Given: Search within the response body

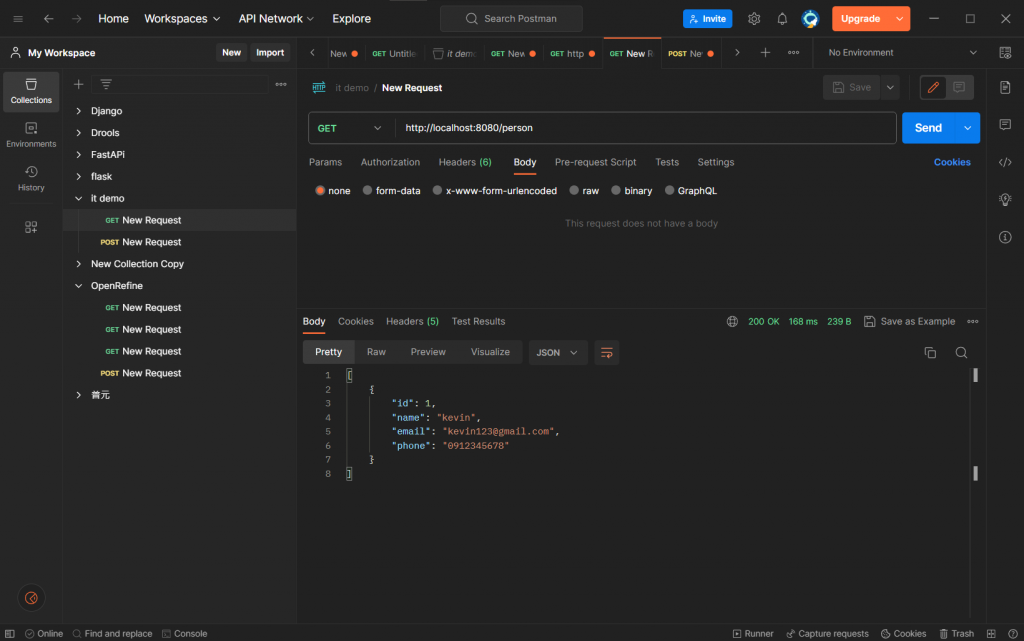Looking at the screenshot, I should (x=961, y=352).
